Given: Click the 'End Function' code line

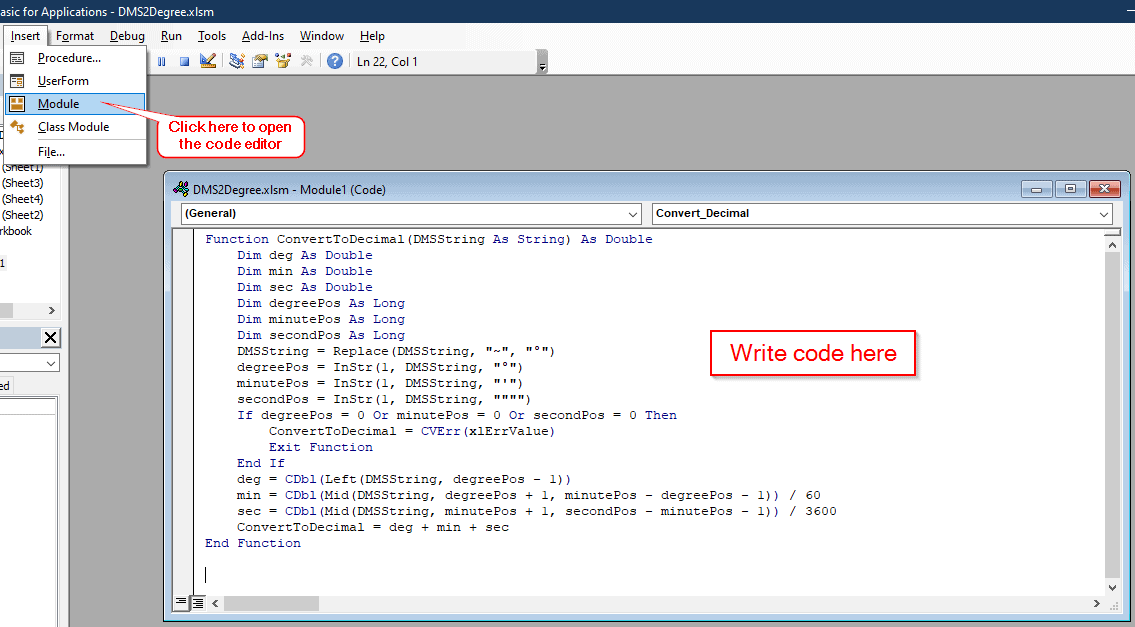Looking at the screenshot, I should point(253,543).
